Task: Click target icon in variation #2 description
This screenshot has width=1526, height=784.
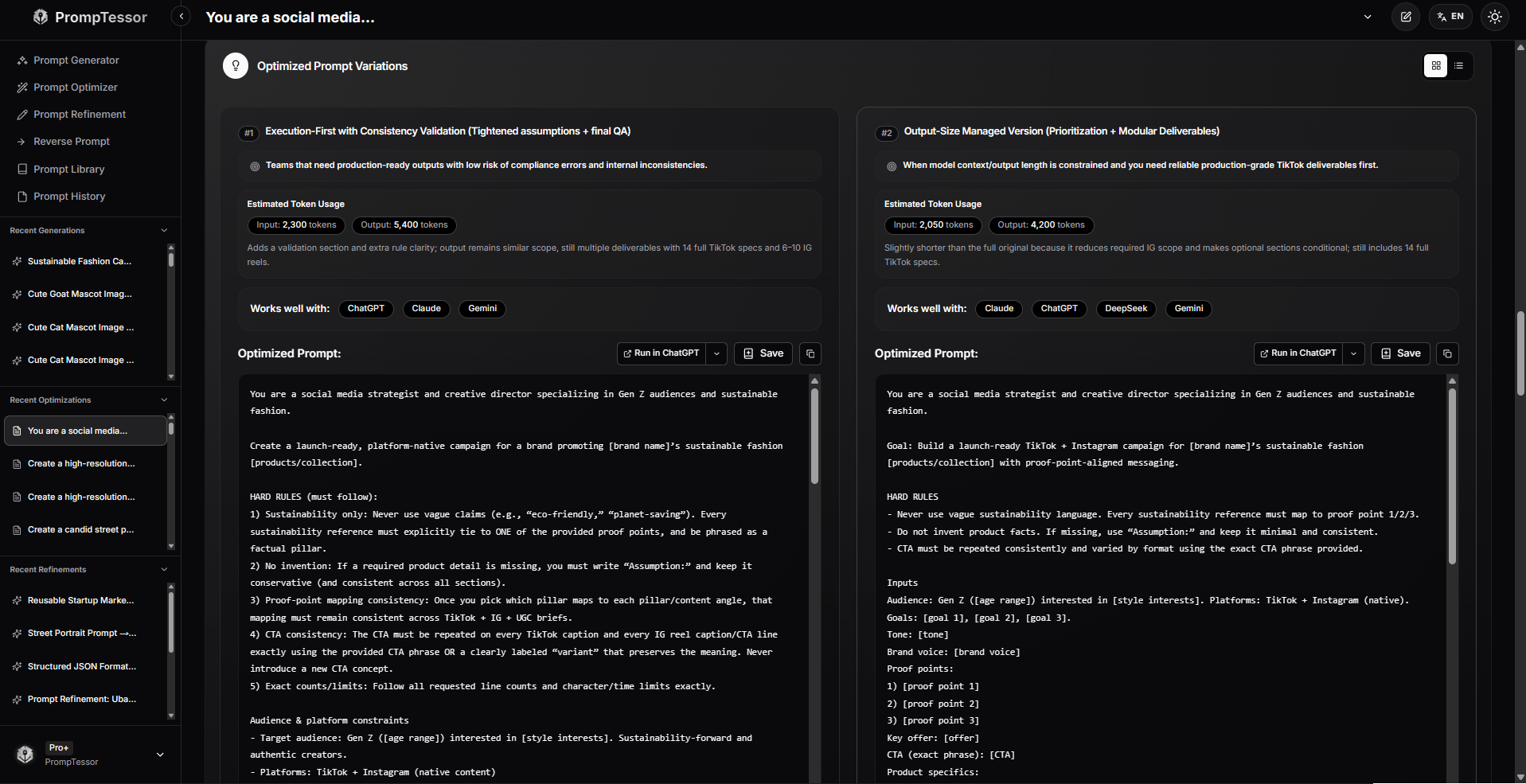Action: [892, 166]
